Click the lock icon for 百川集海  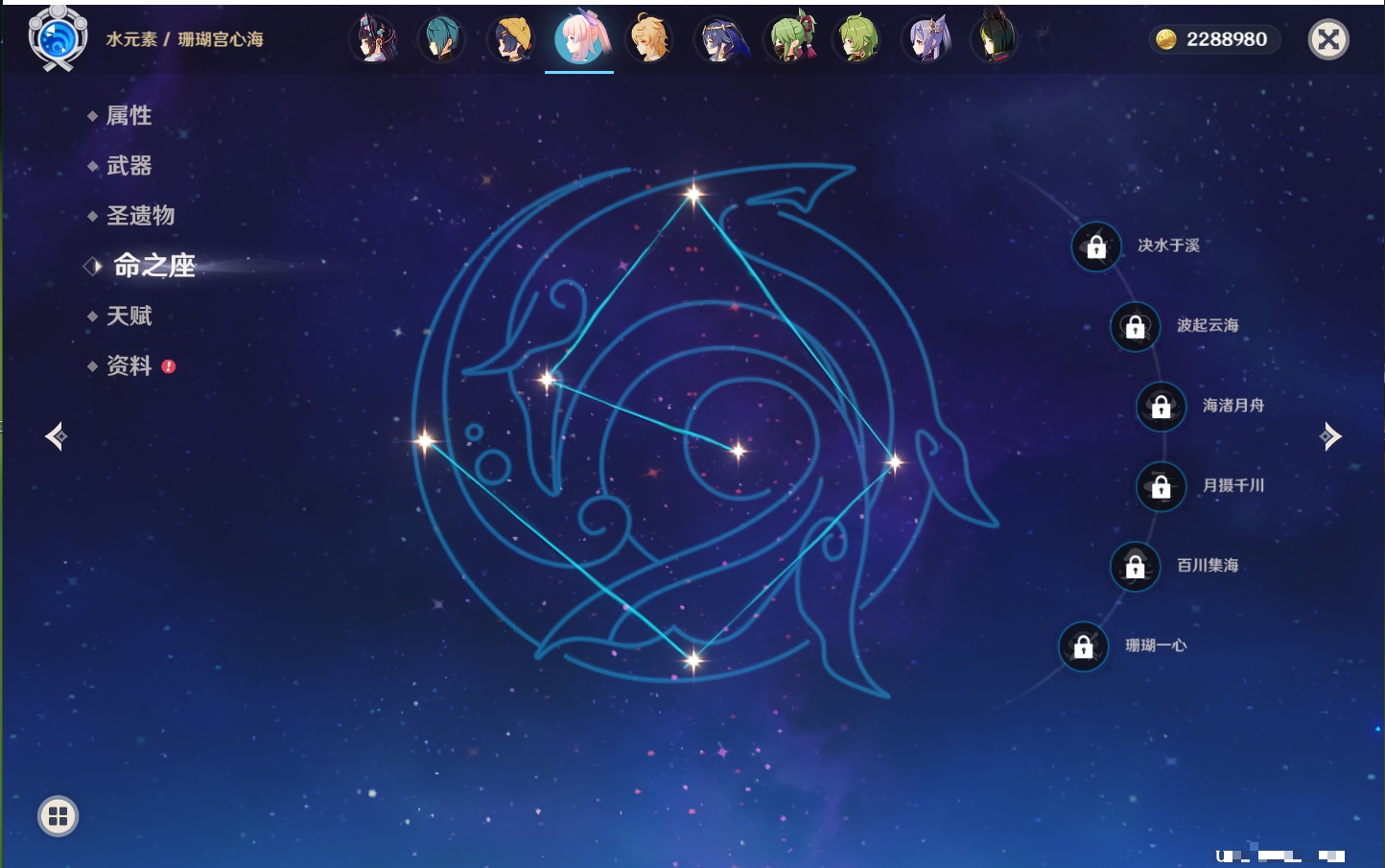coord(1136,566)
